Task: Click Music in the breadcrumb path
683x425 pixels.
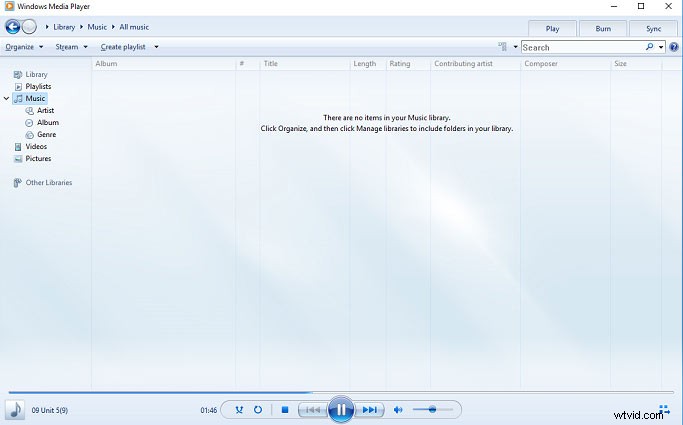Action: [97, 27]
